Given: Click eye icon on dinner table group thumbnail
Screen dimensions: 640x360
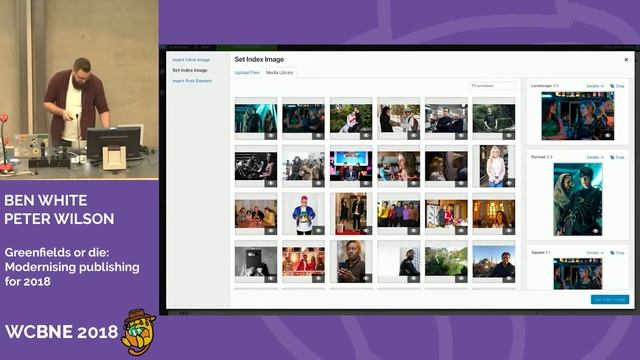Looking at the screenshot, I should 271,231.
